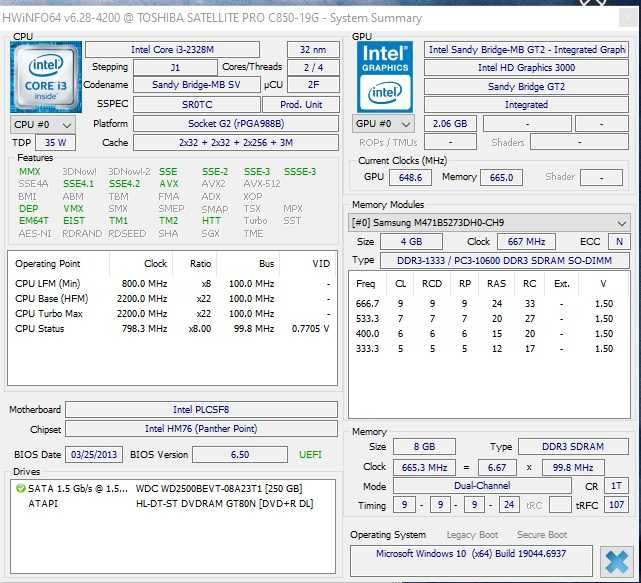Click the Intel HM76 (Panther Point) chipset field
This screenshot has width=641, height=583.
201,429
